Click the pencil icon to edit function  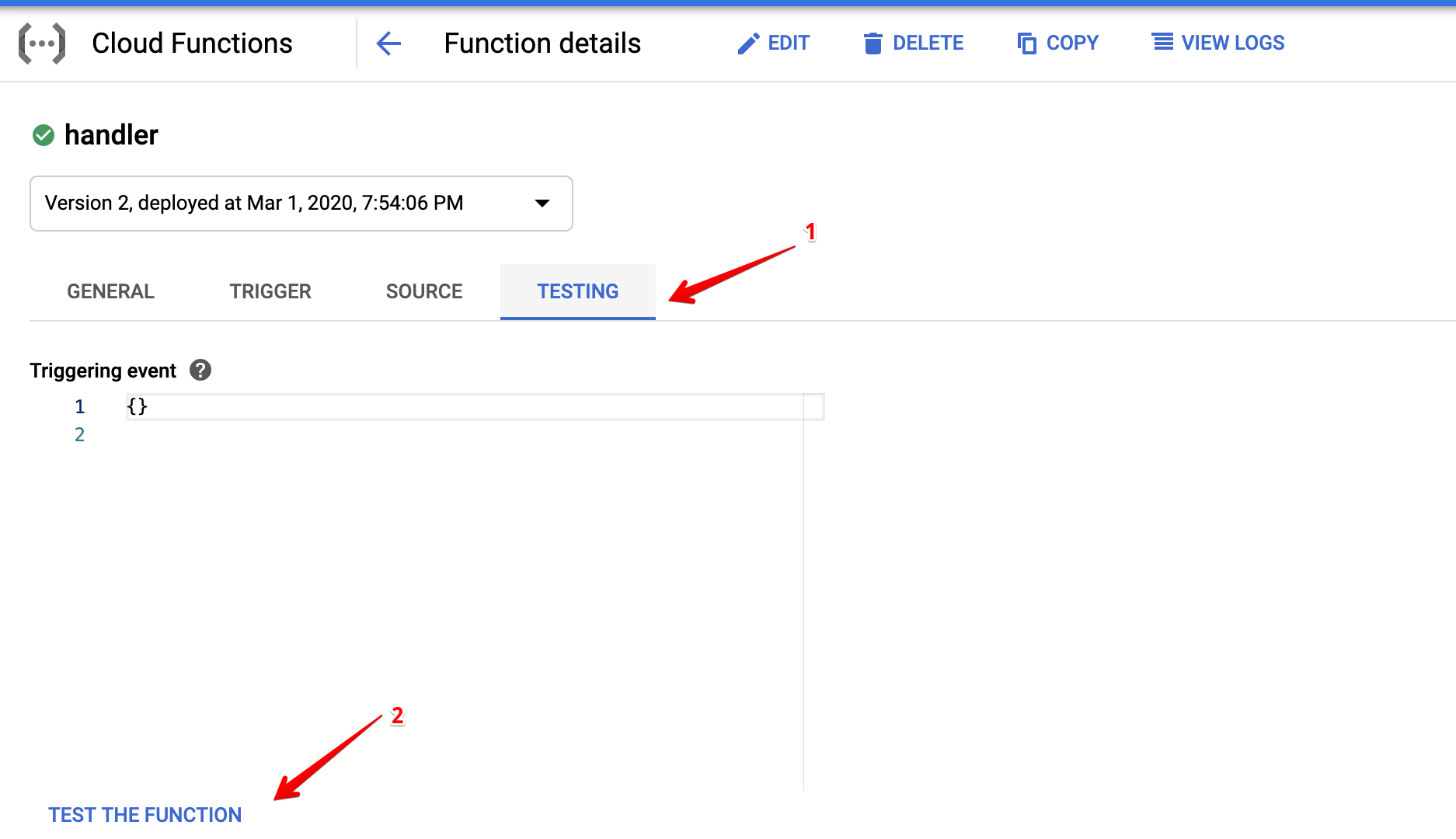tap(747, 44)
